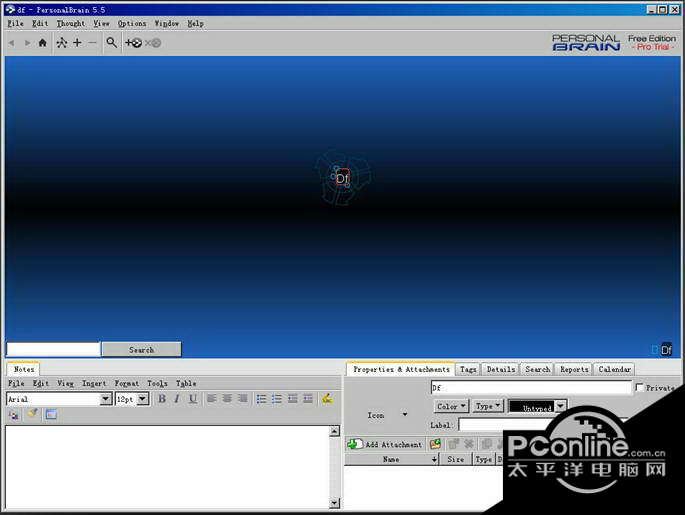Open the Thought menu

click(x=71, y=24)
